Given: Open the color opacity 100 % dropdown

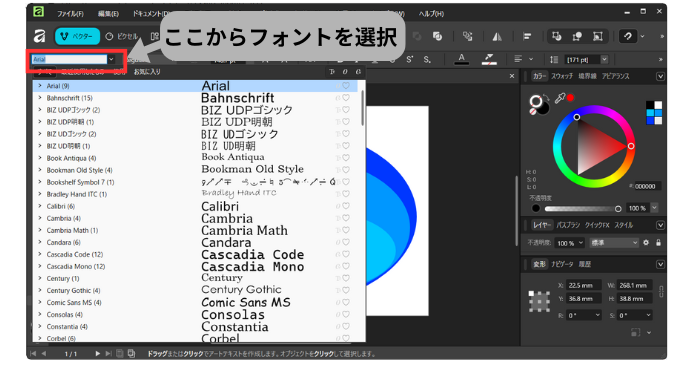Looking at the screenshot, I should point(654,207).
